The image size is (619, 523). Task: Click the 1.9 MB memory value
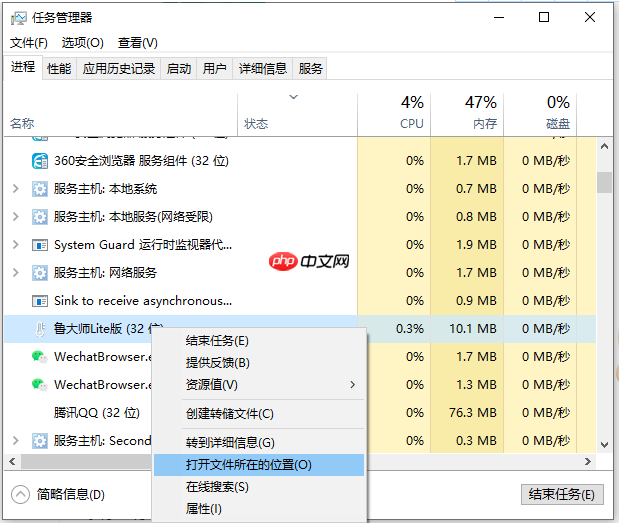coord(476,245)
